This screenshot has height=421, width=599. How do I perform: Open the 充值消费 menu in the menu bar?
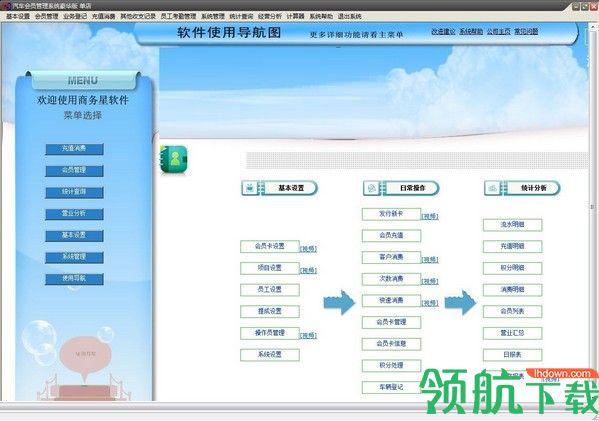pos(104,16)
